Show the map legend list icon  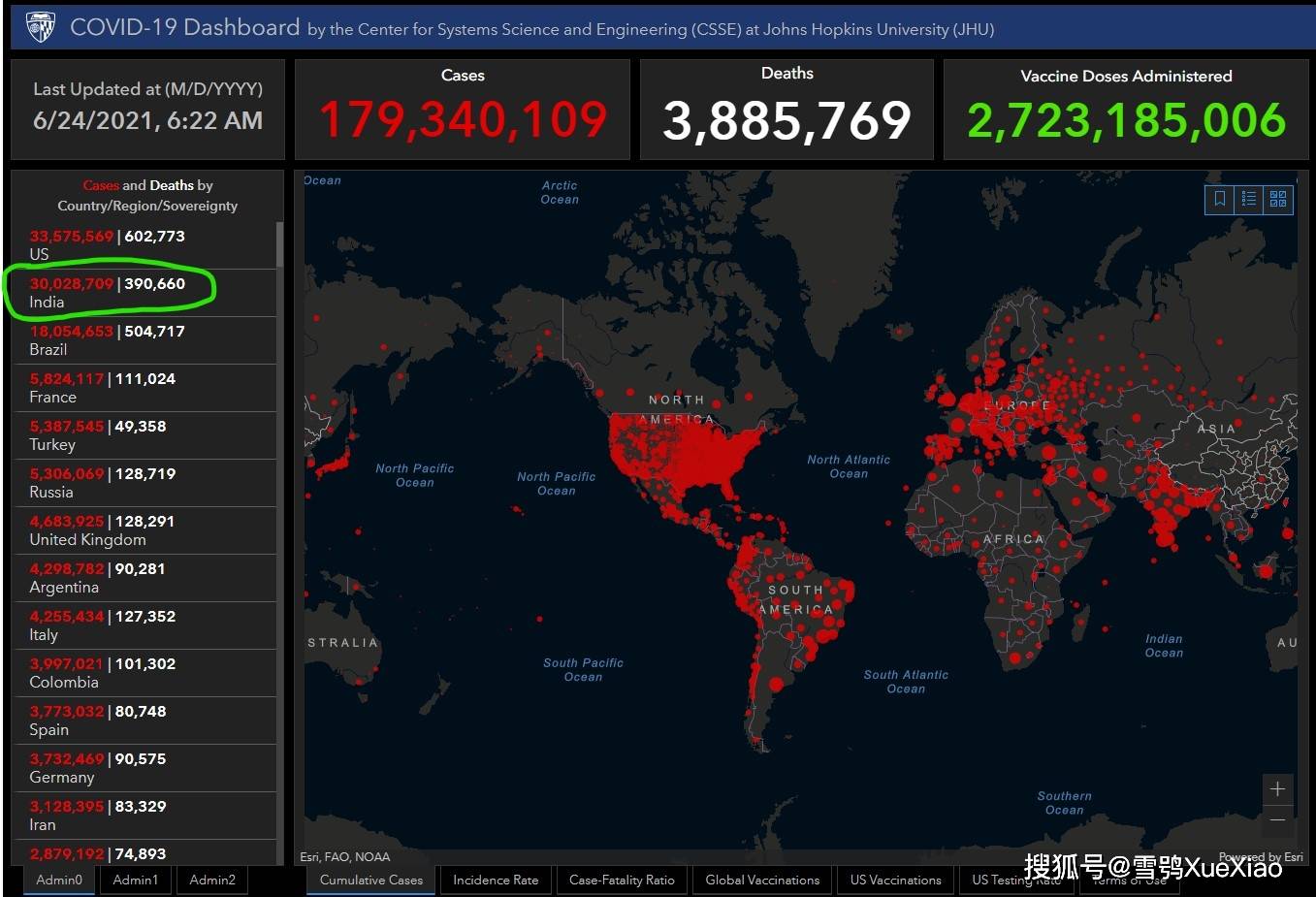[x=1249, y=199]
